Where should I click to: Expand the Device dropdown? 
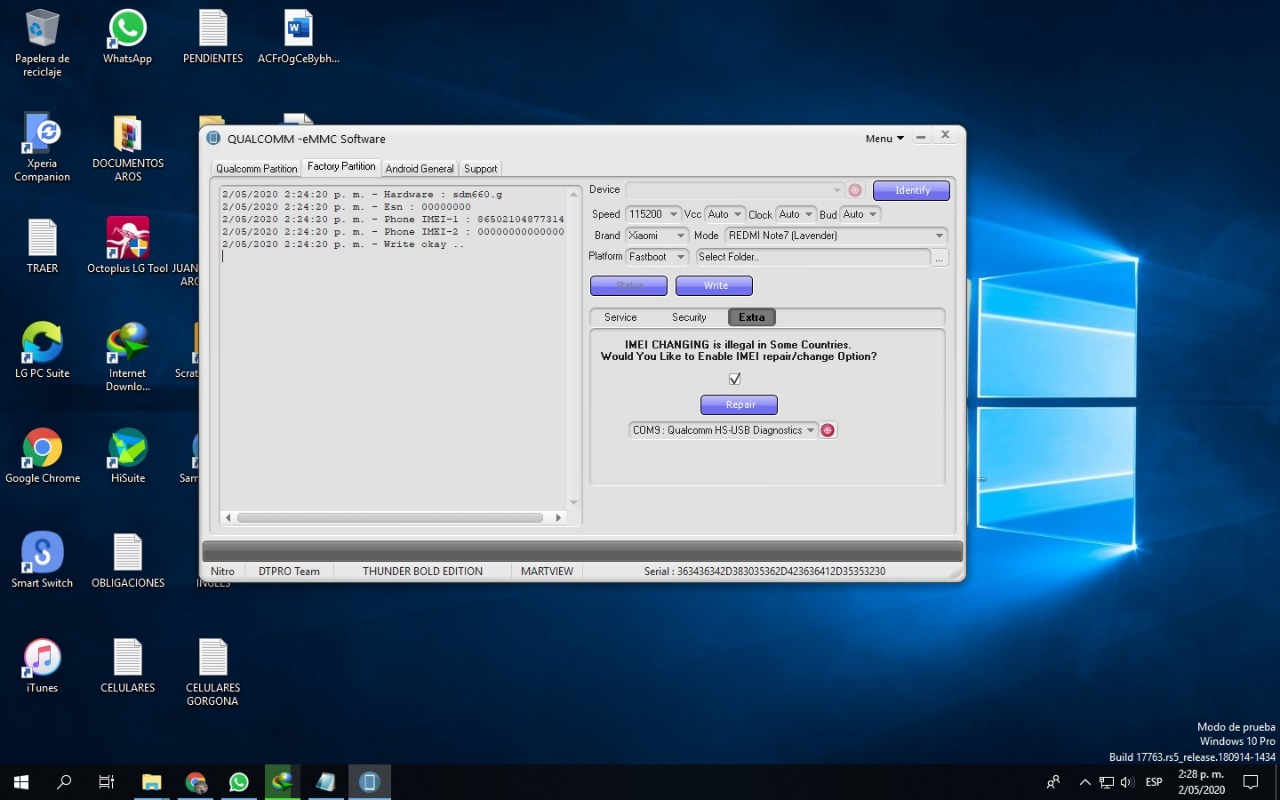(735, 190)
